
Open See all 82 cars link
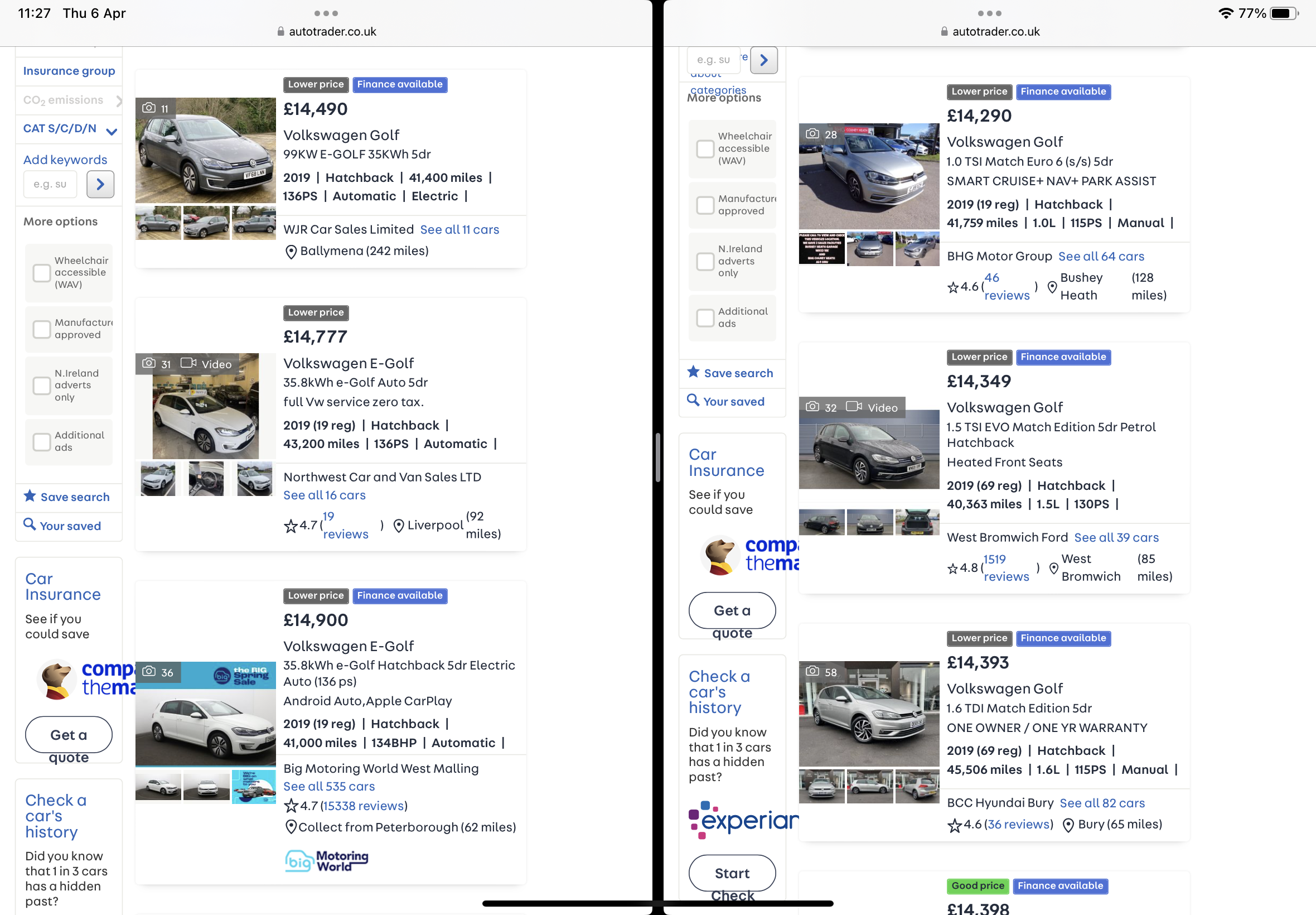[1102, 803]
